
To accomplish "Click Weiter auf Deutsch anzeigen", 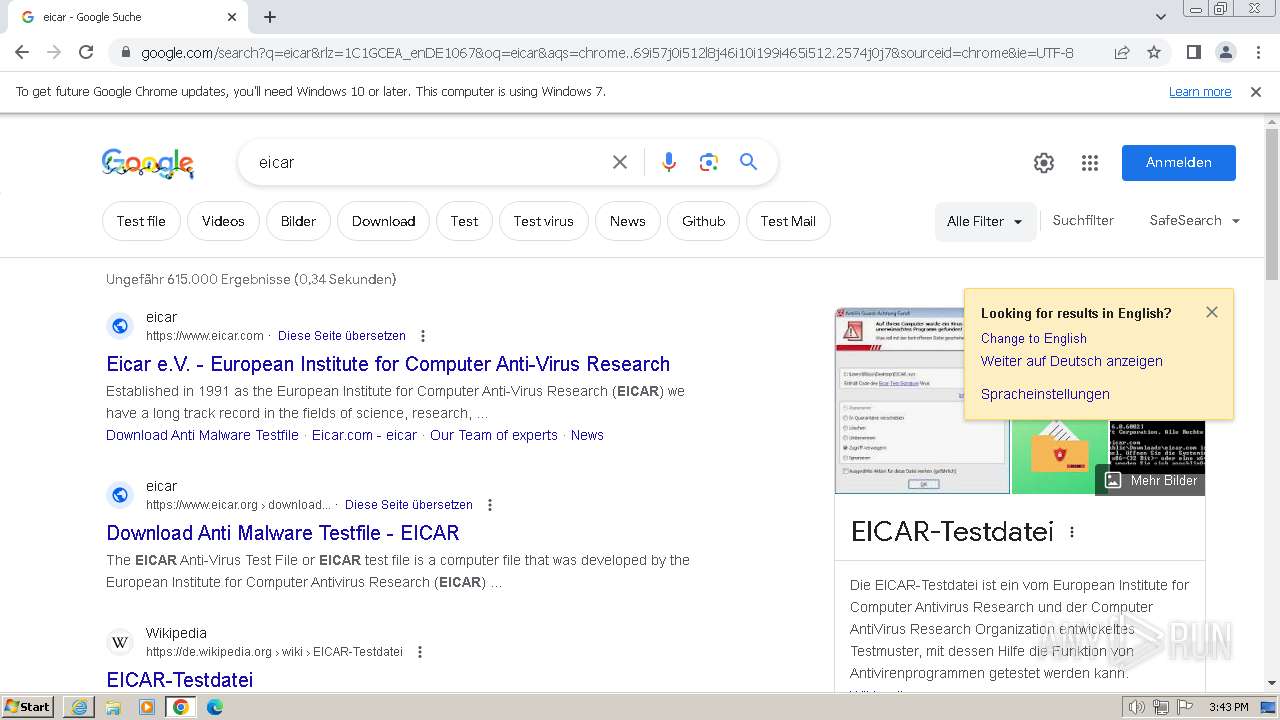I will click(x=1072, y=361).
